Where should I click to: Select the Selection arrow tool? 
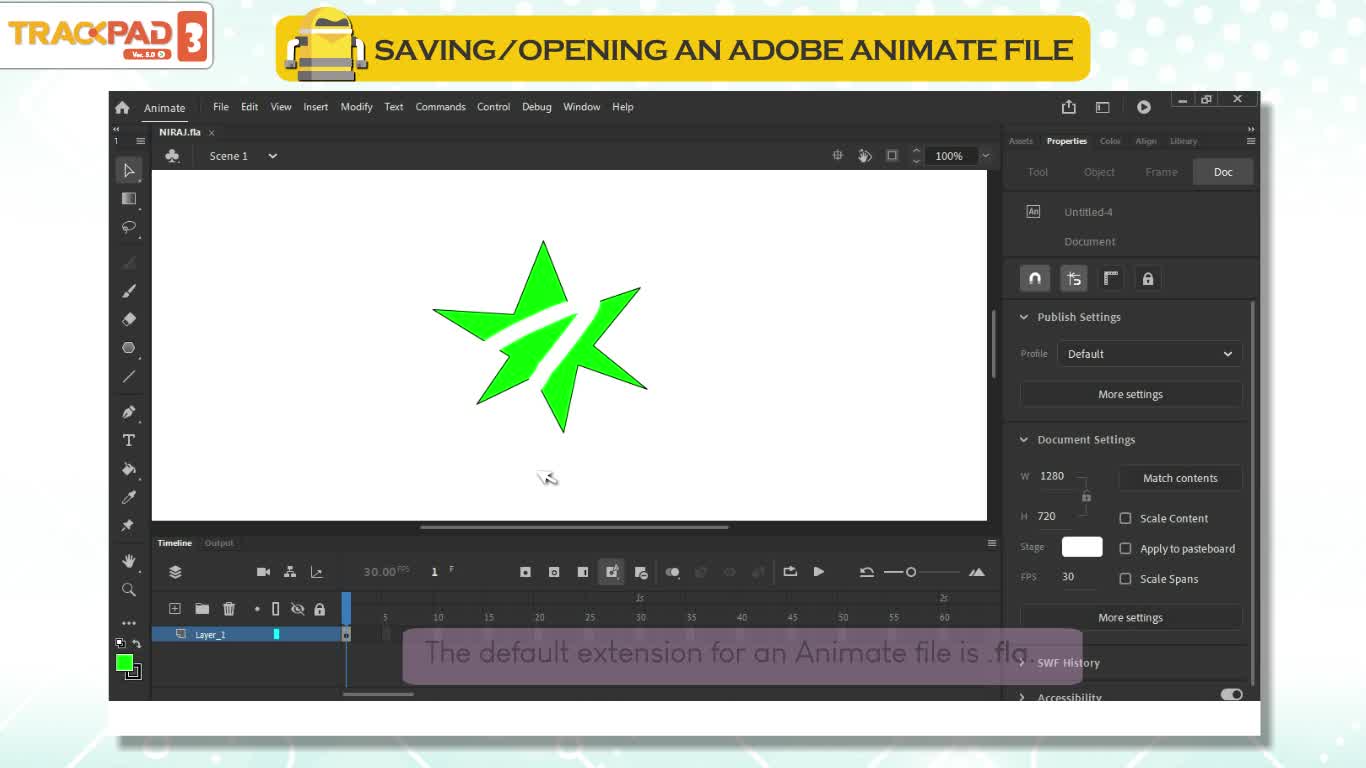coord(128,171)
